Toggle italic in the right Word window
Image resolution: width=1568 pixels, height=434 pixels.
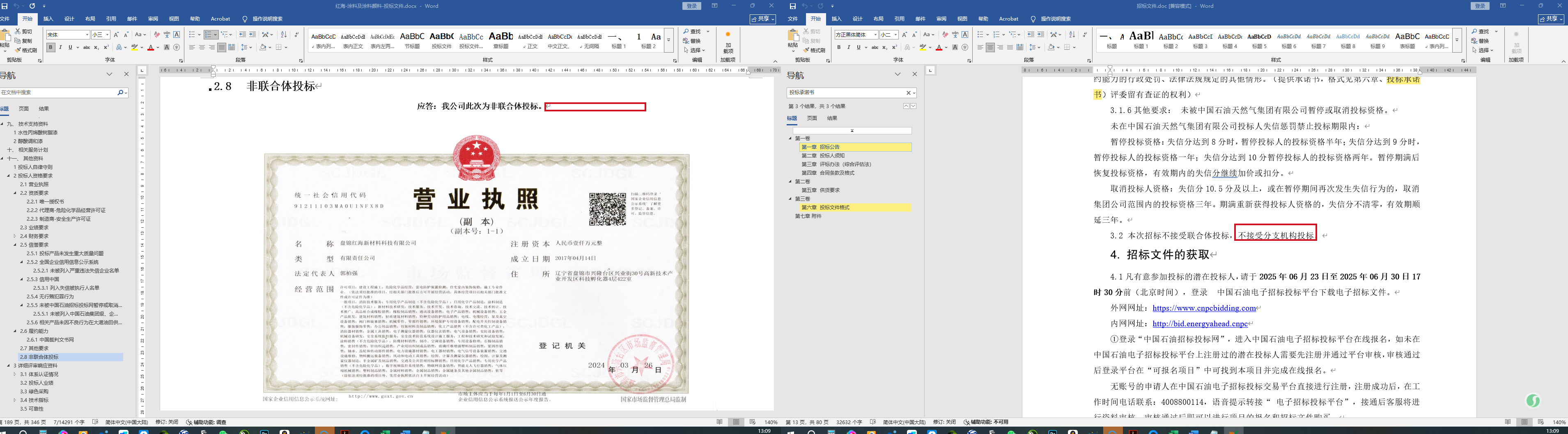coord(849,48)
